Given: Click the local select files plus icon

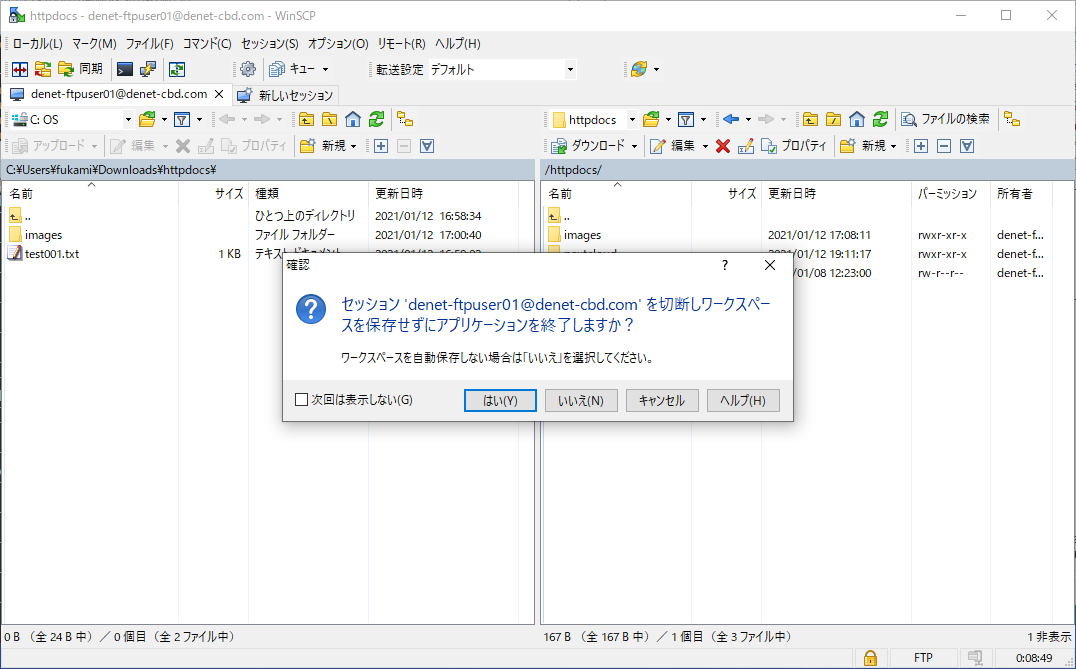Looking at the screenshot, I should coord(381,145).
